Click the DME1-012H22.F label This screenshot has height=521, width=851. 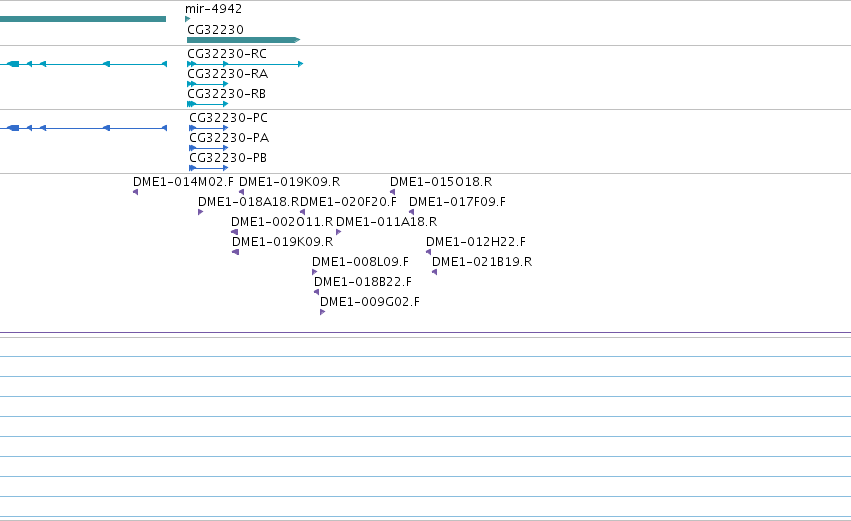coord(476,242)
